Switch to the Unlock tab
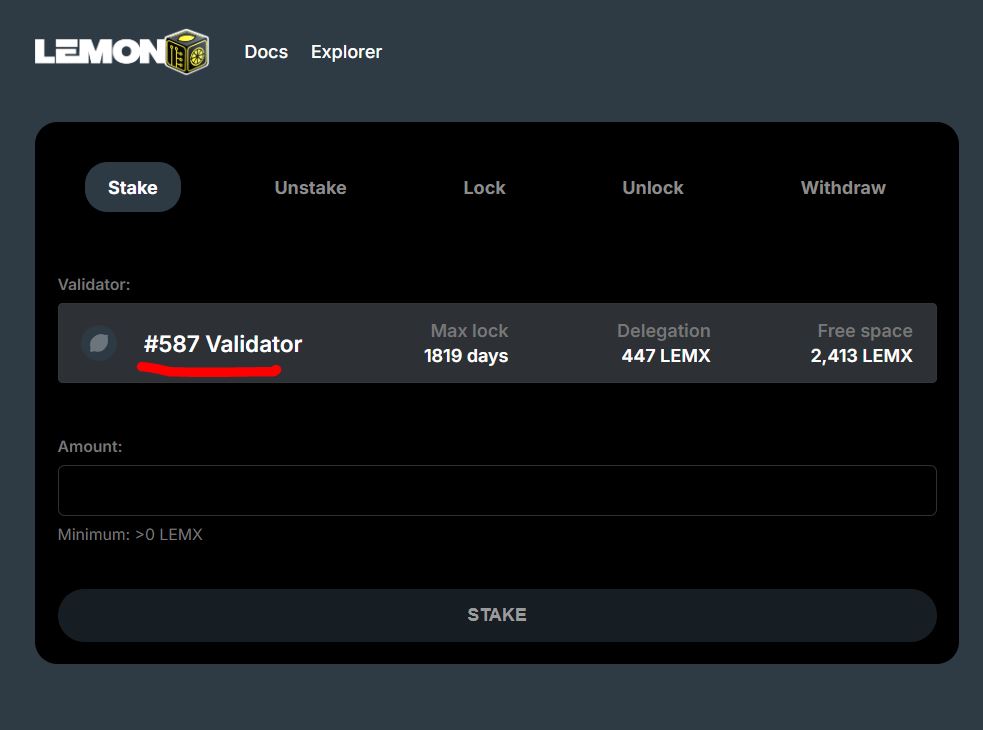The height and width of the screenshot is (730, 983). coord(653,188)
